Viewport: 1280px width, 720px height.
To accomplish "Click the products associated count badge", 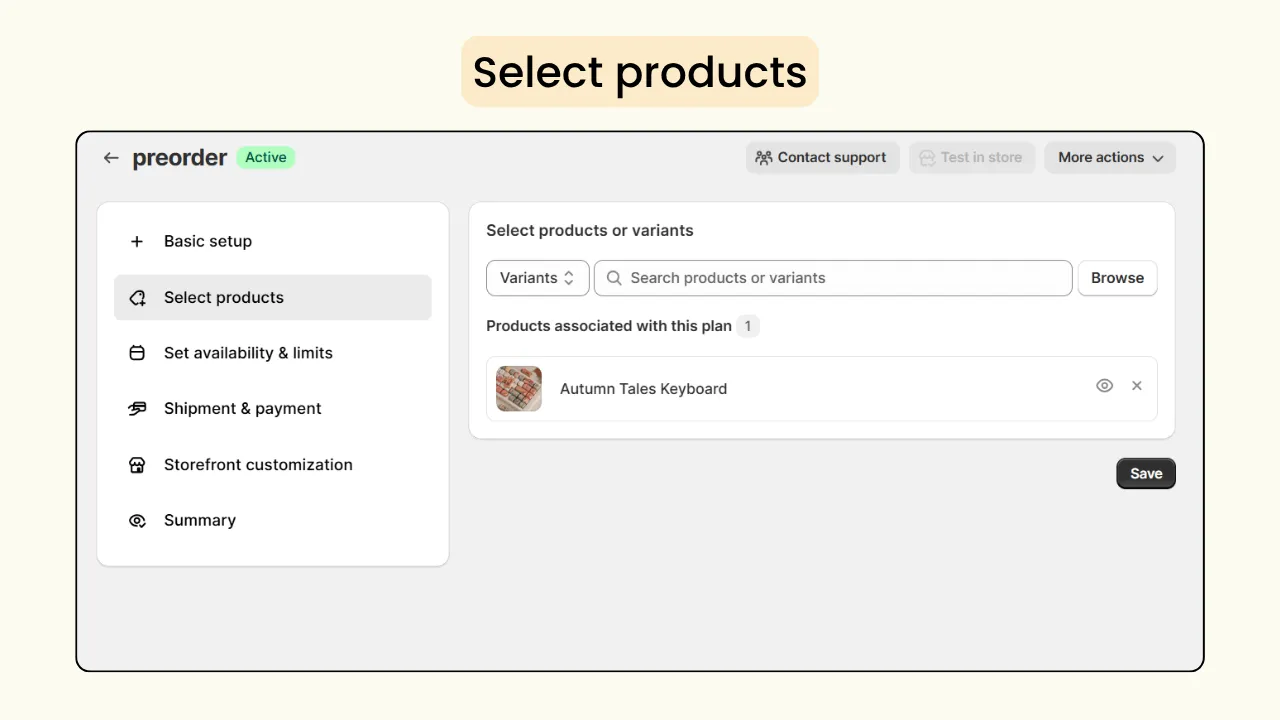I will point(749,326).
